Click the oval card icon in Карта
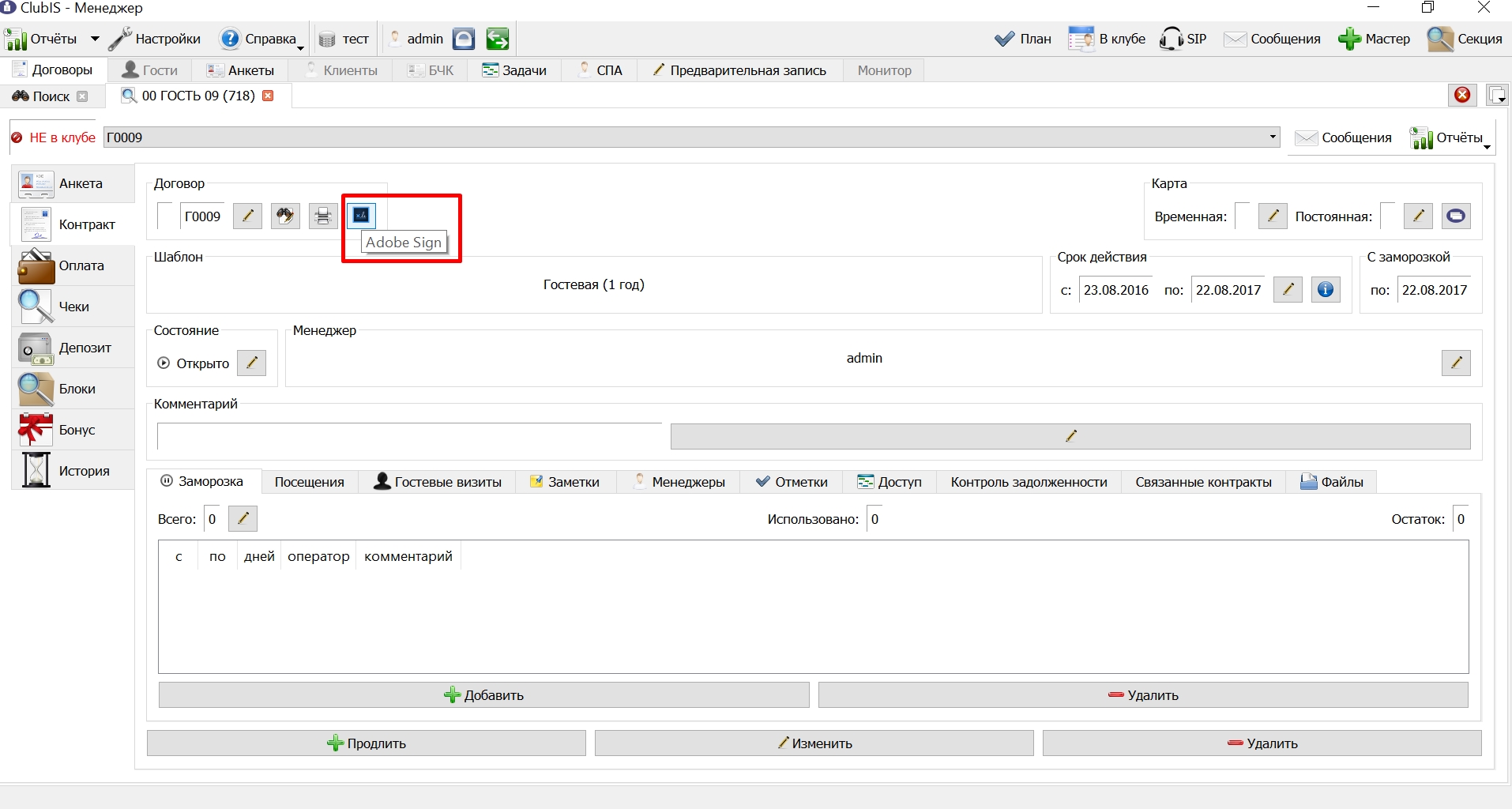This screenshot has height=809, width=1512. coord(1456,216)
